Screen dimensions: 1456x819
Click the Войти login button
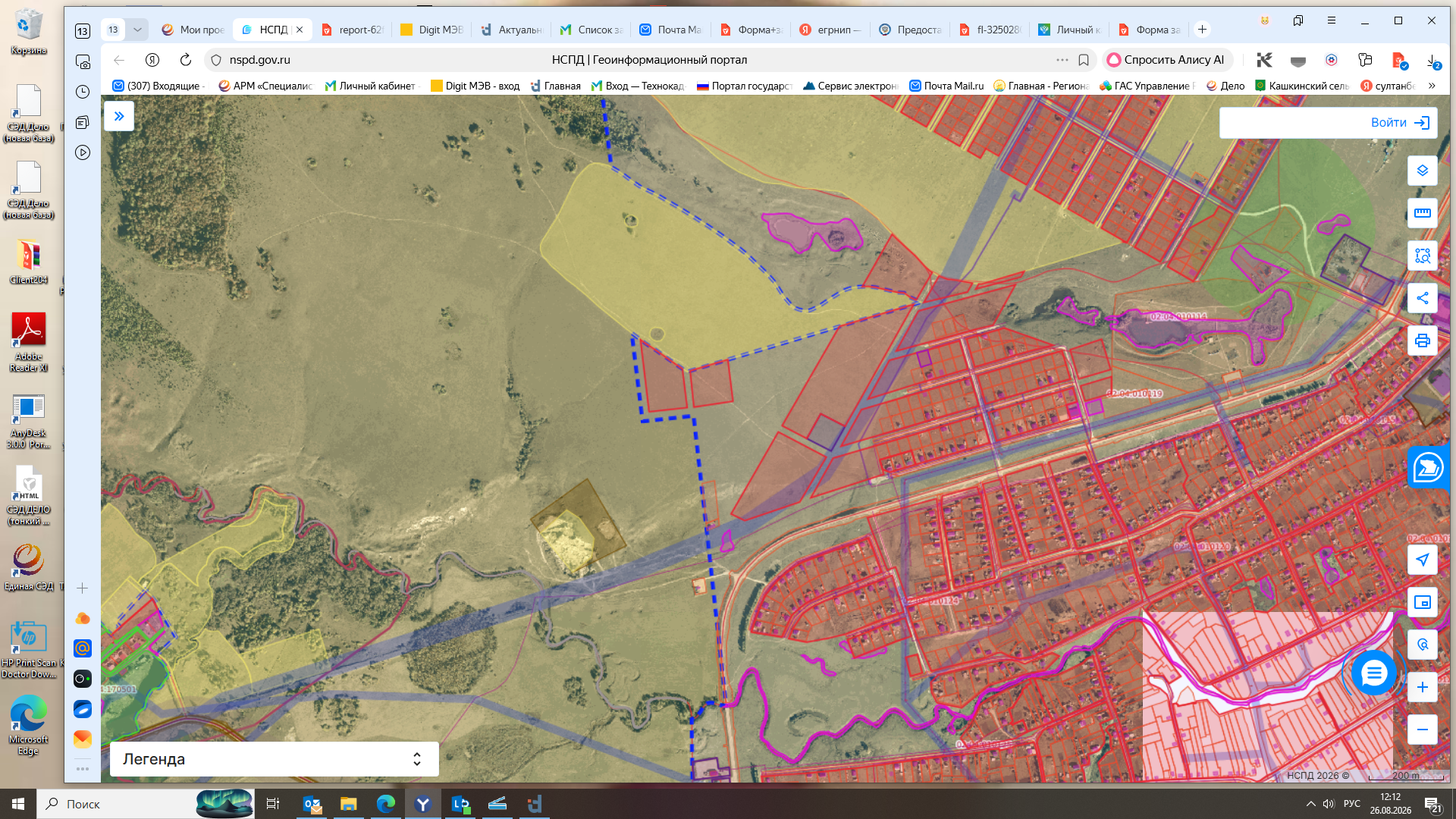point(1328,123)
